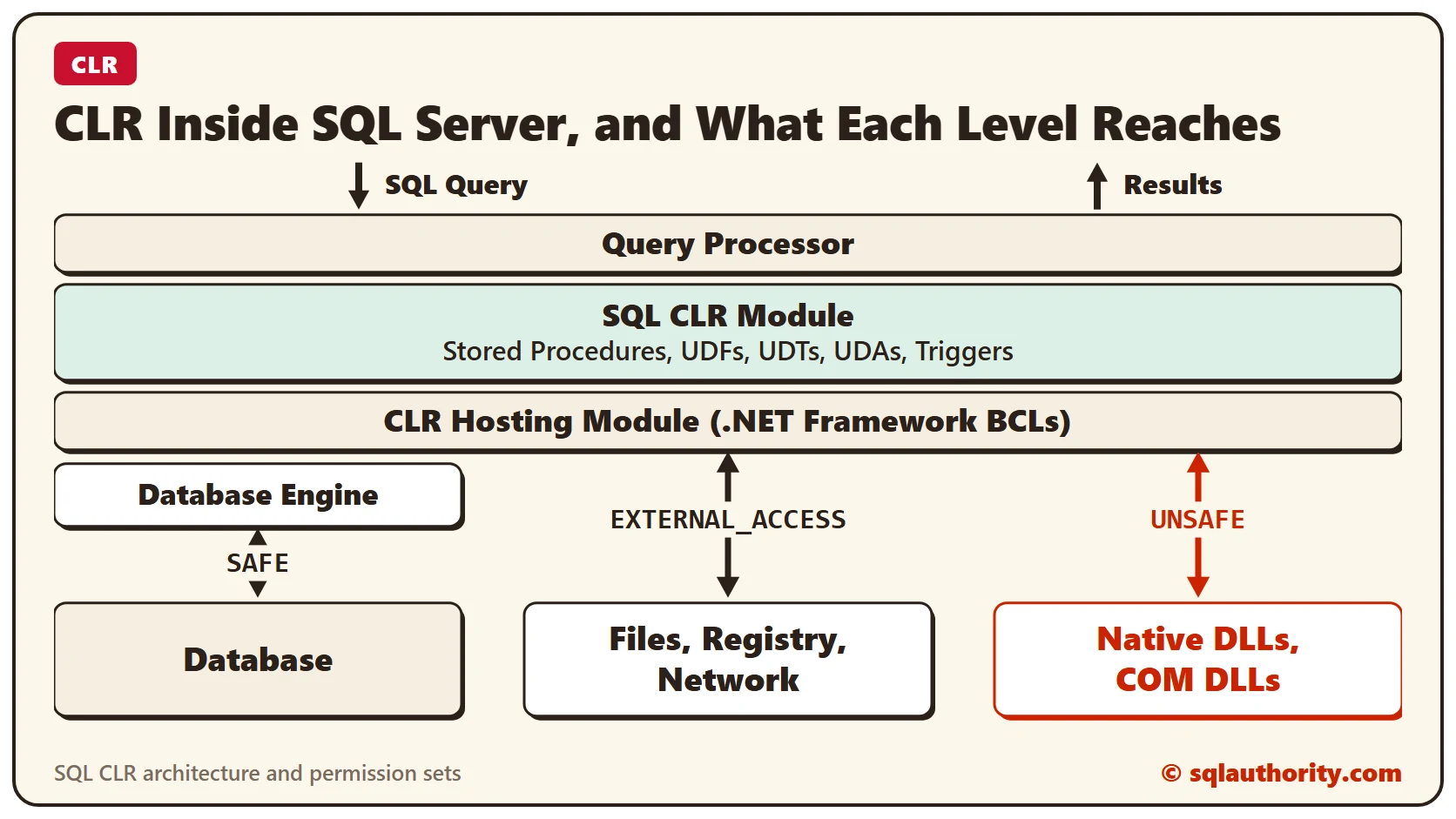Select the Query Processor box
Viewport: 1456px width, 819px height.
pyautogui.click(x=728, y=245)
